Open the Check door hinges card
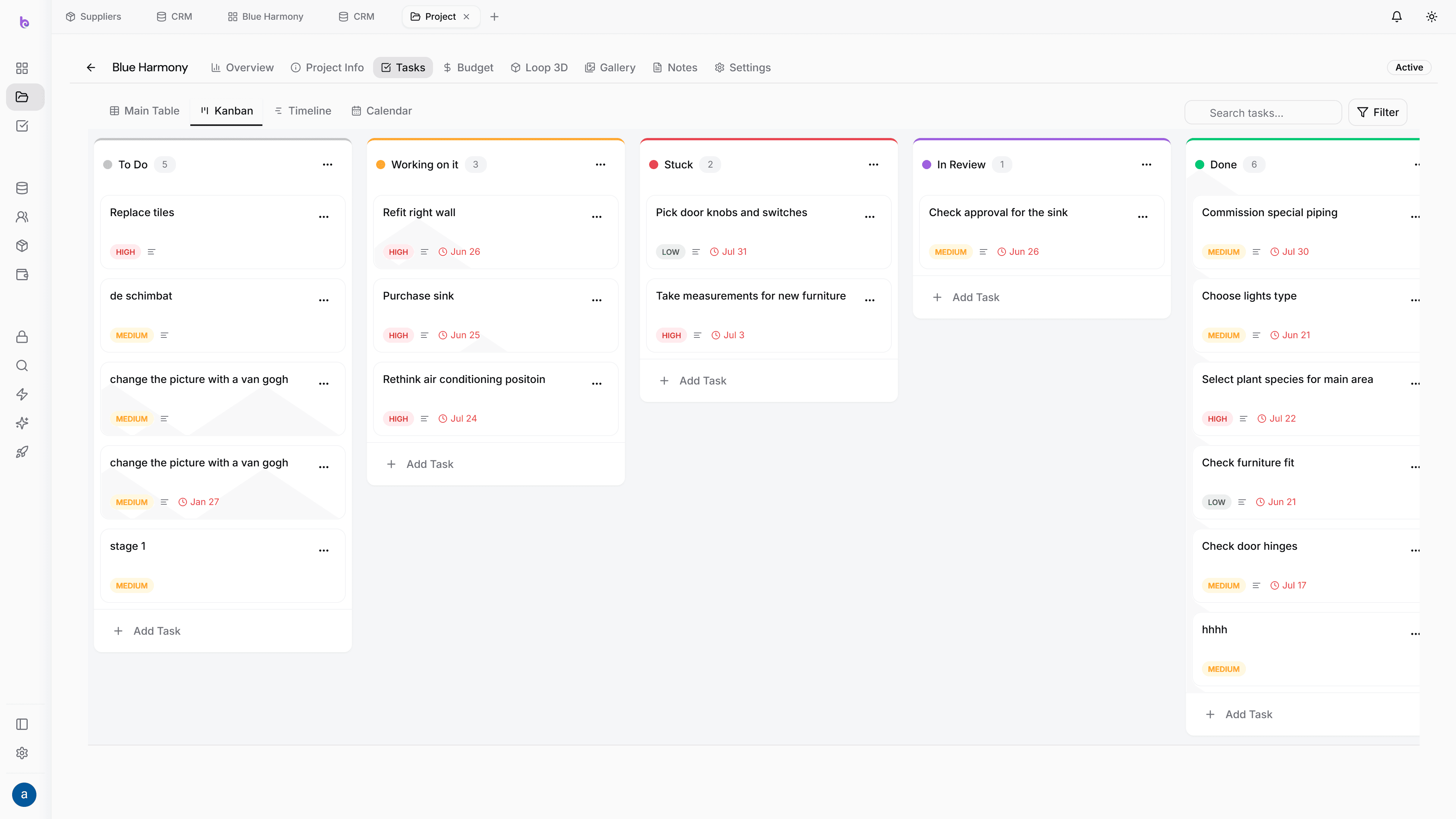 tap(1307, 566)
